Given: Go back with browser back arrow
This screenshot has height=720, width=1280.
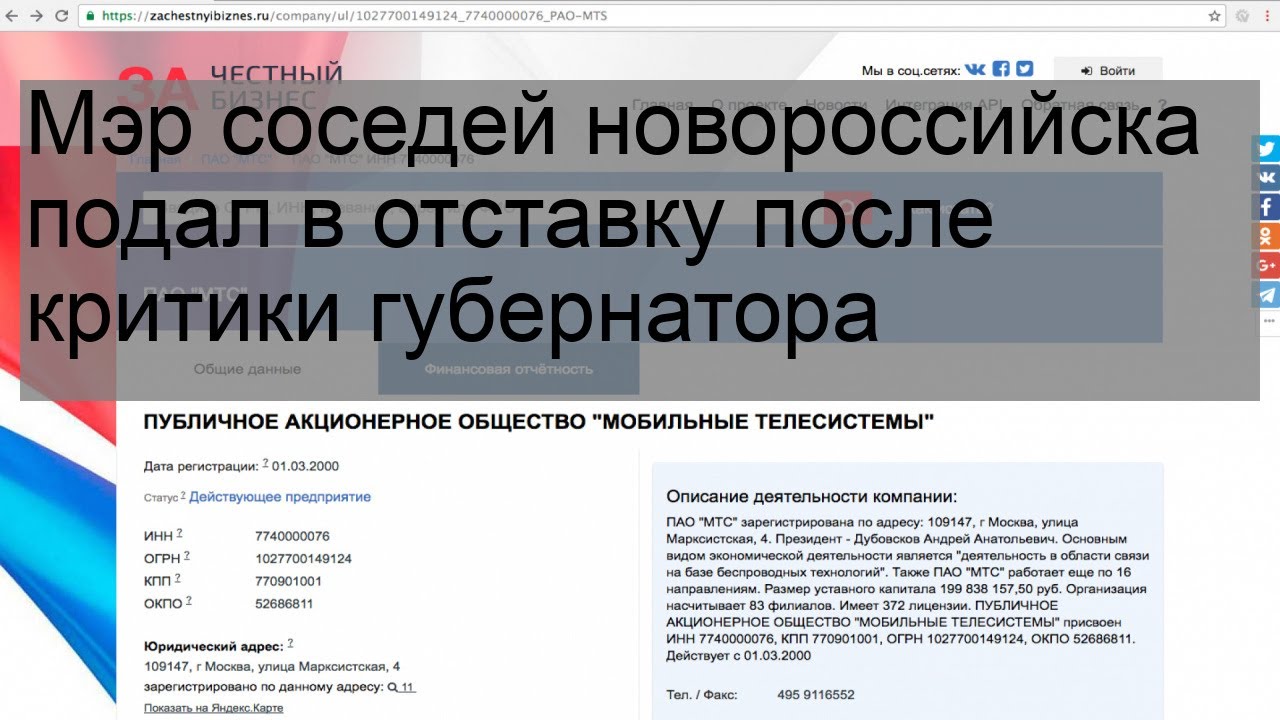Looking at the screenshot, I should click(x=13, y=16).
